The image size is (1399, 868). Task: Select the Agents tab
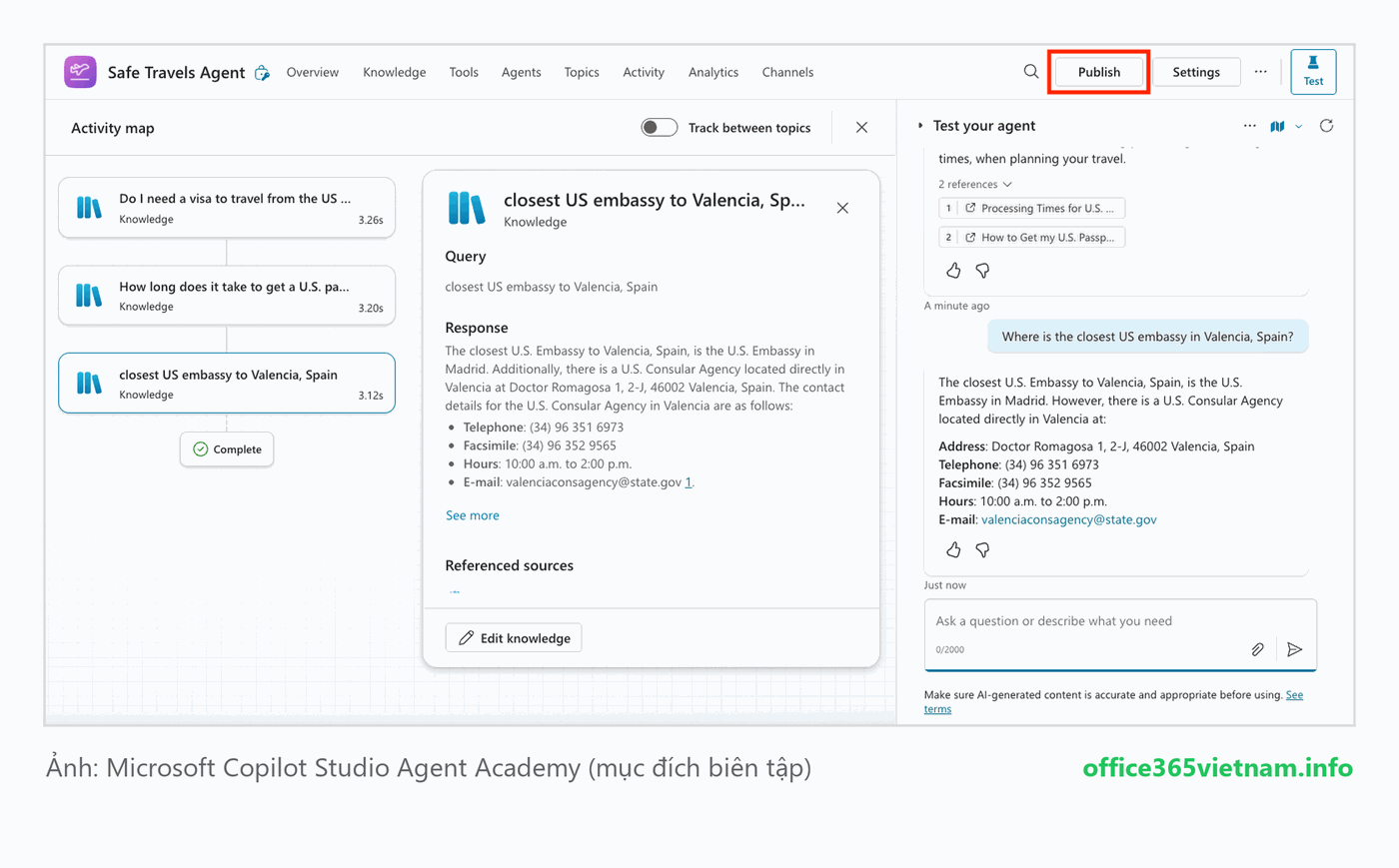521,72
